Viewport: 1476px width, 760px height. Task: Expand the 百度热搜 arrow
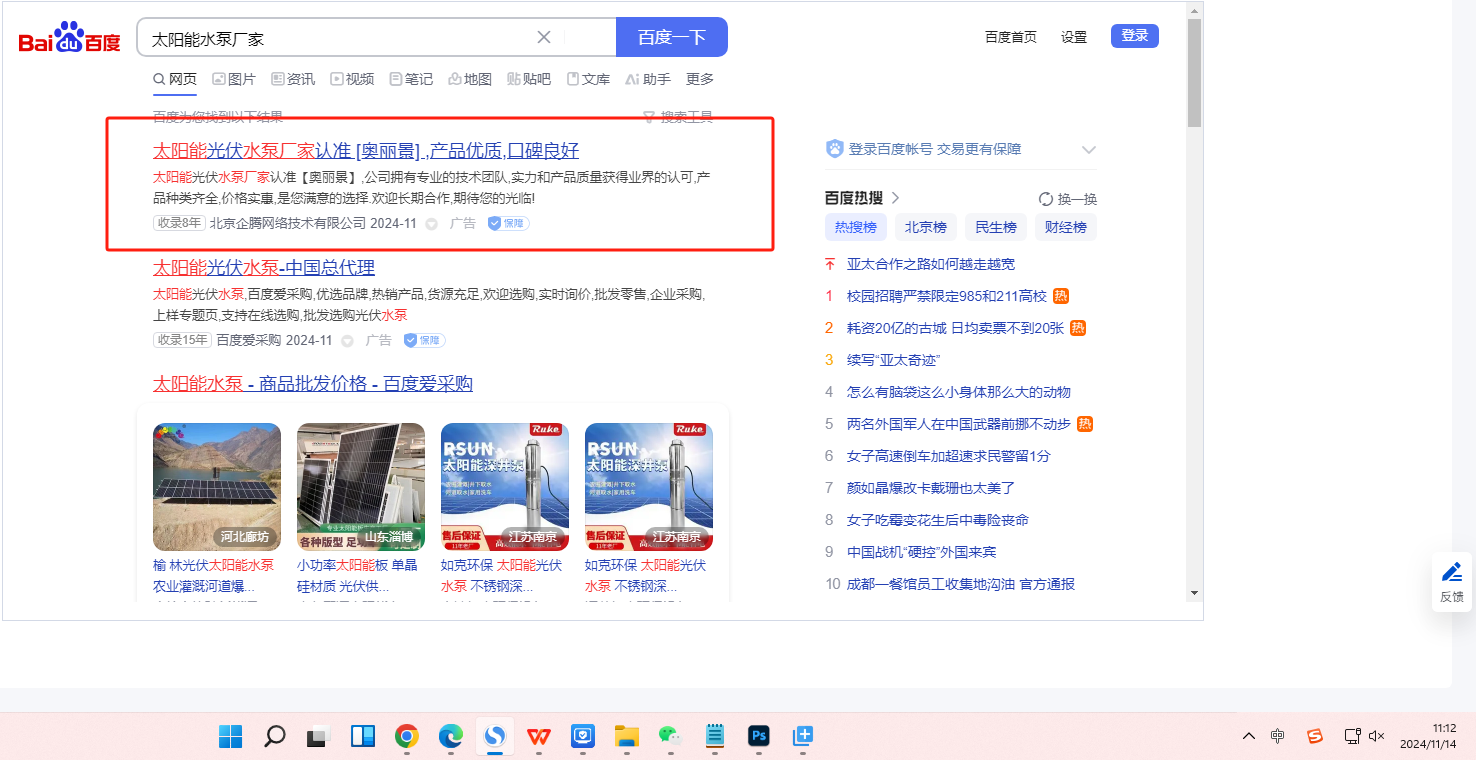pyautogui.click(x=895, y=198)
